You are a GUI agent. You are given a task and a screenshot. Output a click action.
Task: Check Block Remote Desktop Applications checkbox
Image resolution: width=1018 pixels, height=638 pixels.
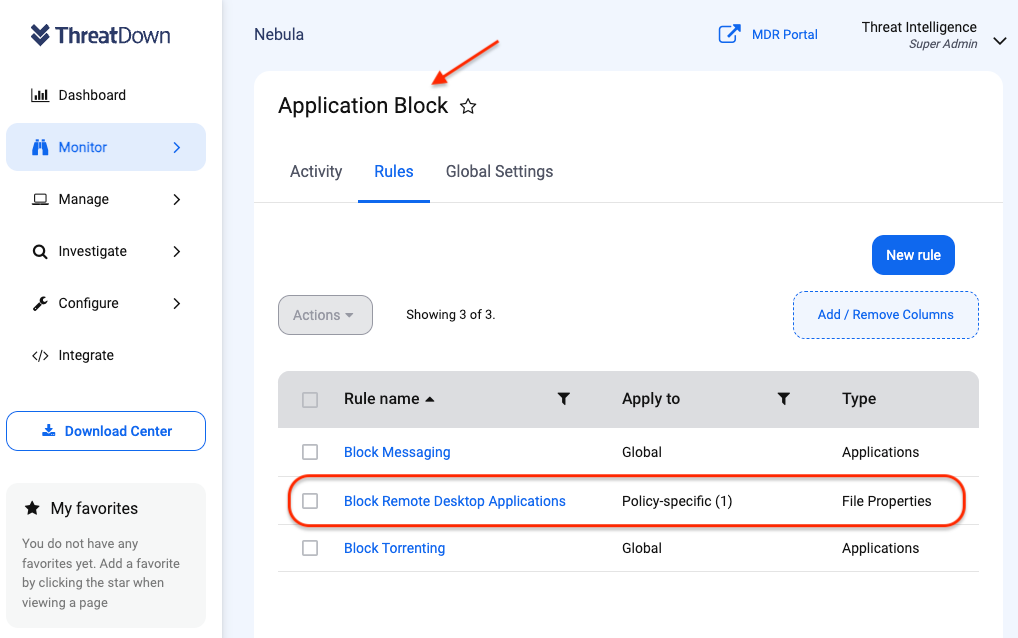coord(310,501)
